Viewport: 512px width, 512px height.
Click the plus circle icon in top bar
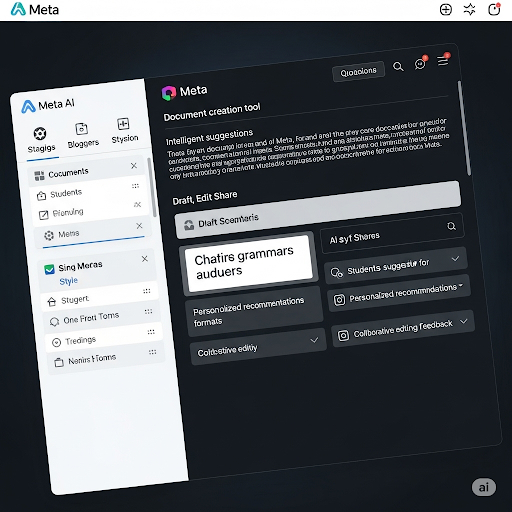446,10
